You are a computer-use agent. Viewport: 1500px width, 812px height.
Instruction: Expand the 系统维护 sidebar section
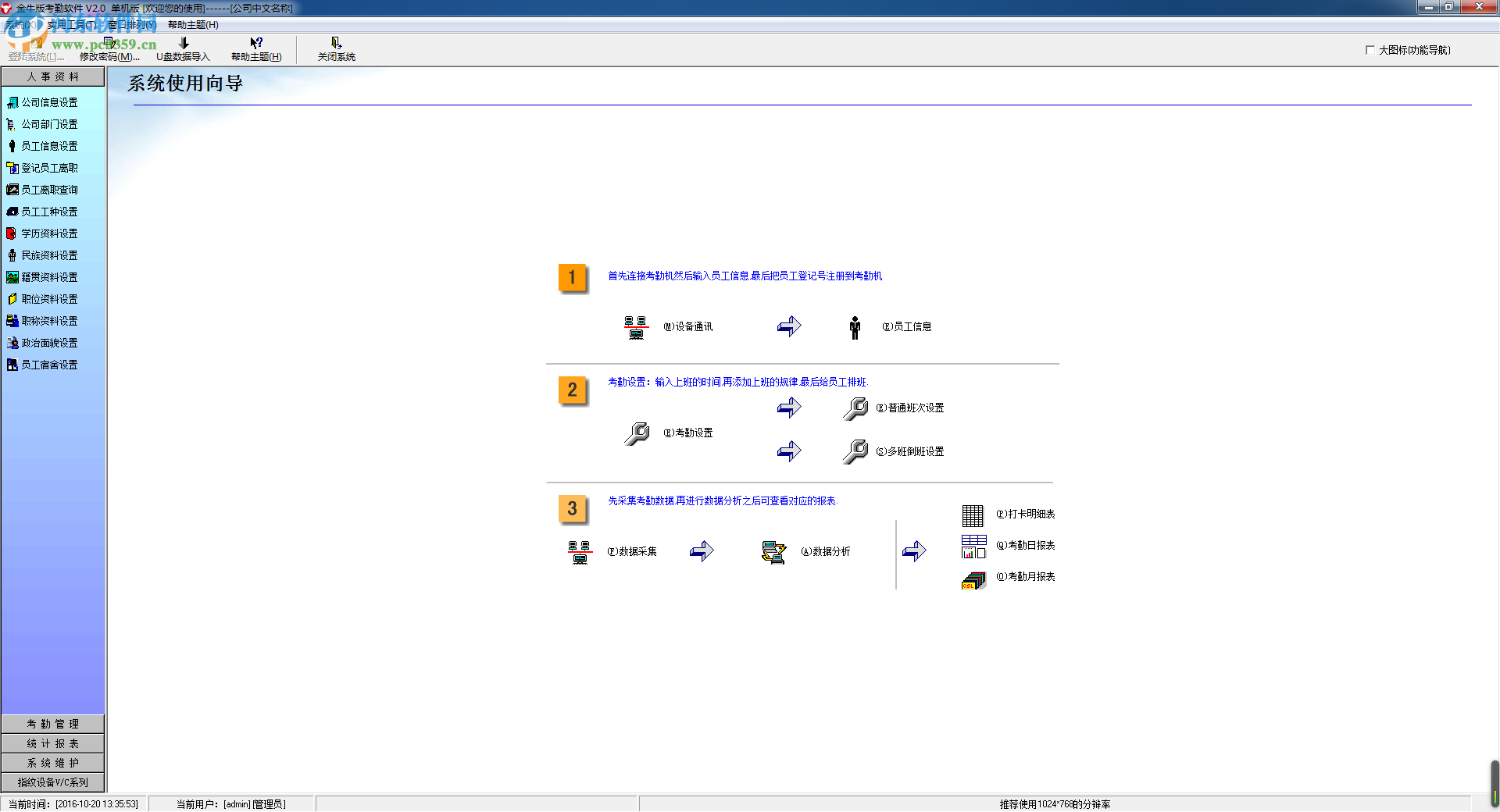(53, 763)
